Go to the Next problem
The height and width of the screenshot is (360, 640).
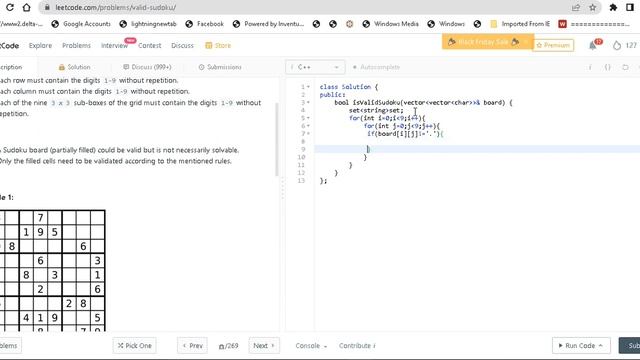[264, 346]
